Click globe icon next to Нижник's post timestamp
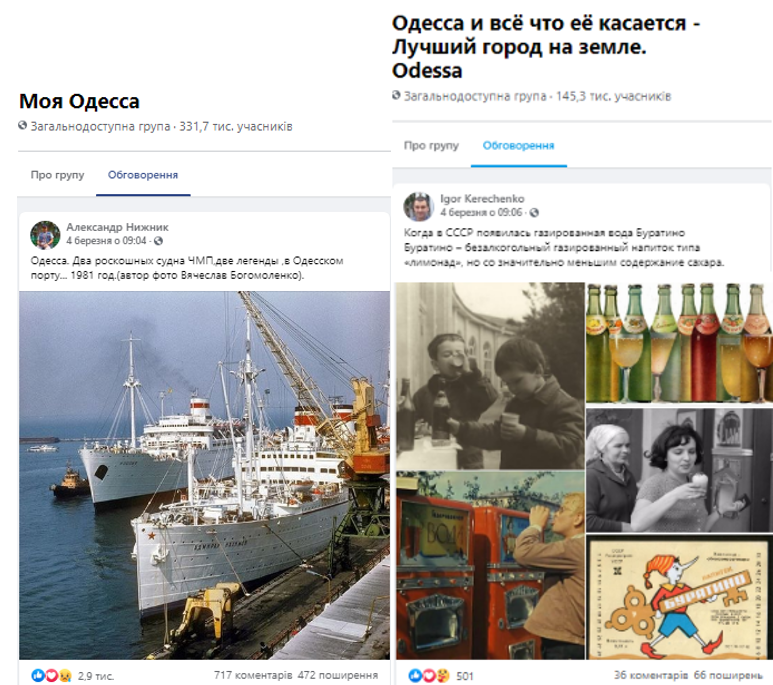Image resolution: width=773 pixels, height=685 pixels. (158, 241)
